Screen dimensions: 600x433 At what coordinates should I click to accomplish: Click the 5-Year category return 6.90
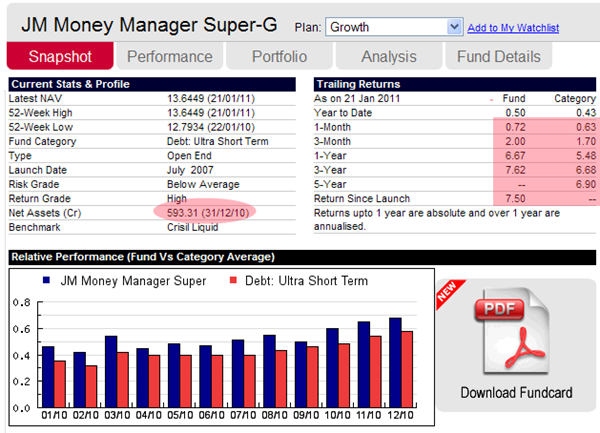coord(586,184)
